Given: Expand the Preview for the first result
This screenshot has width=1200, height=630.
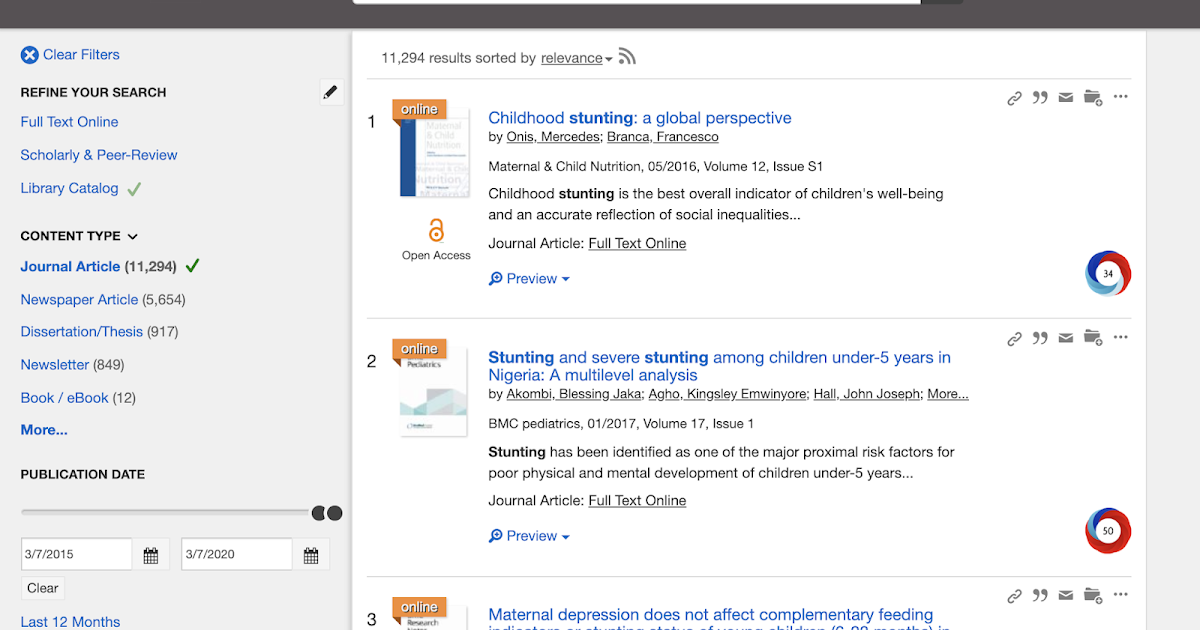Looking at the screenshot, I should pos(529,278).
